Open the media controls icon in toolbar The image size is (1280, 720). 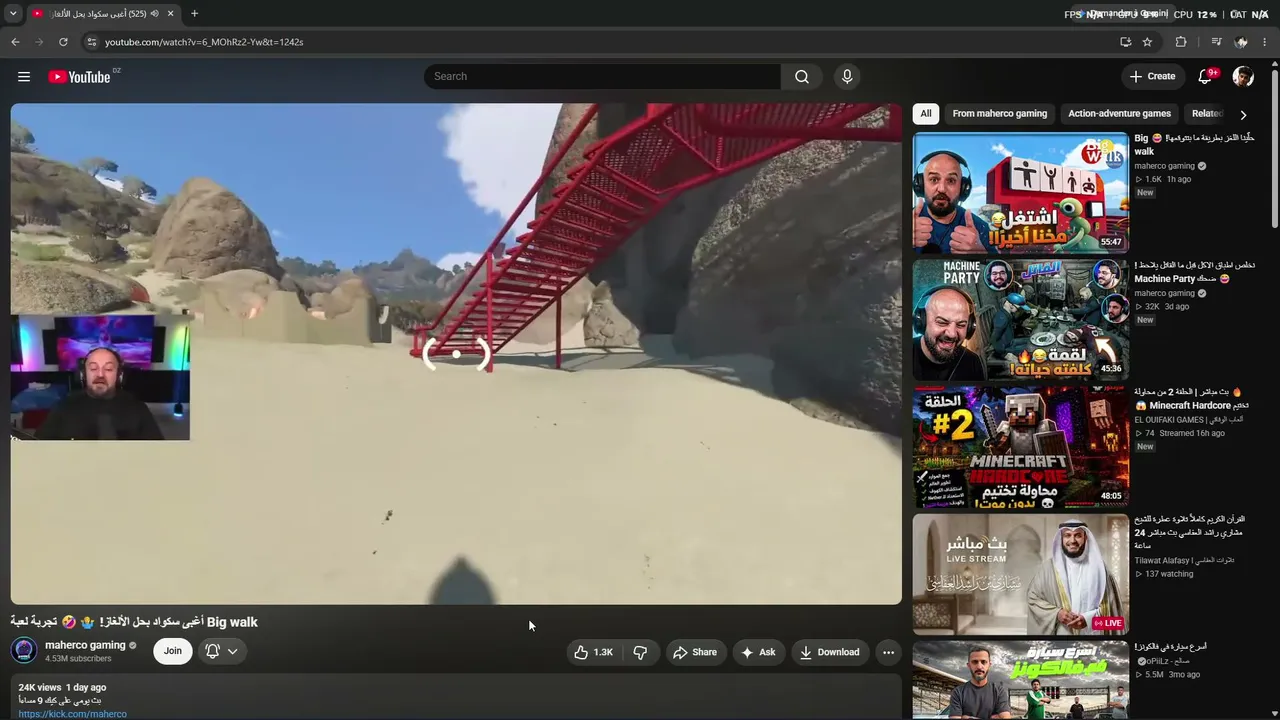pos(1216,42)
